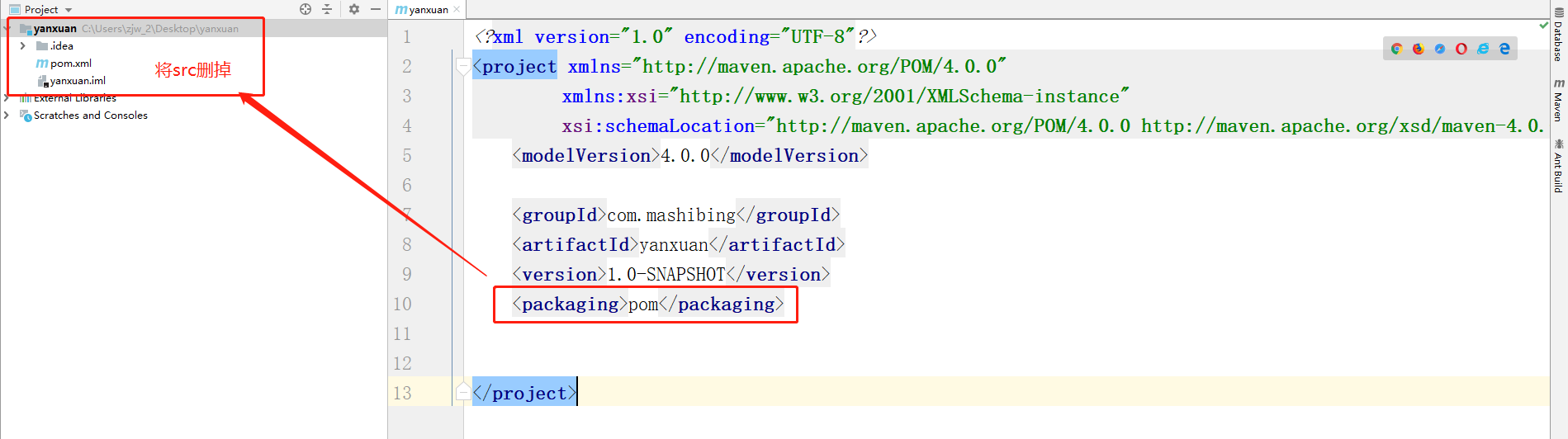Open Project panel settings gear
Image resolution: width=1568 pixels, height=439 pixels.
[x=354, y=9]
